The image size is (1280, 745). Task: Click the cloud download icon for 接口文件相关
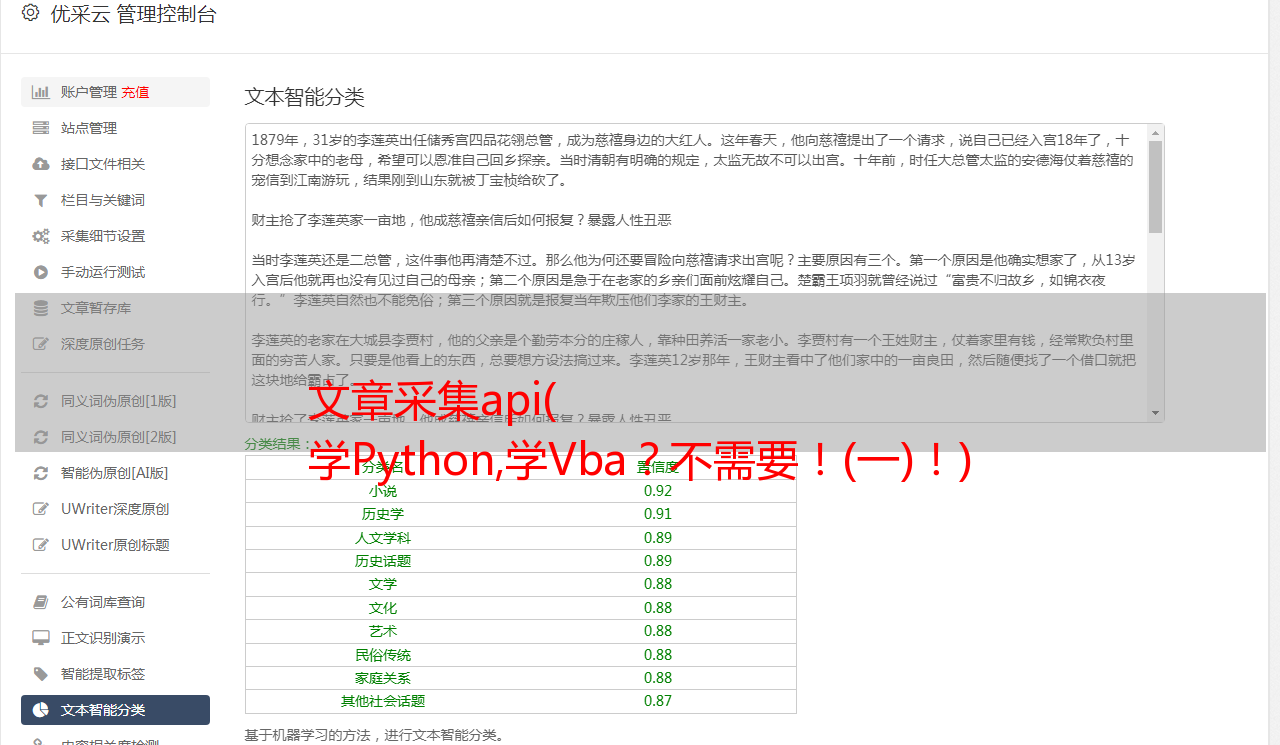point(40,164)
